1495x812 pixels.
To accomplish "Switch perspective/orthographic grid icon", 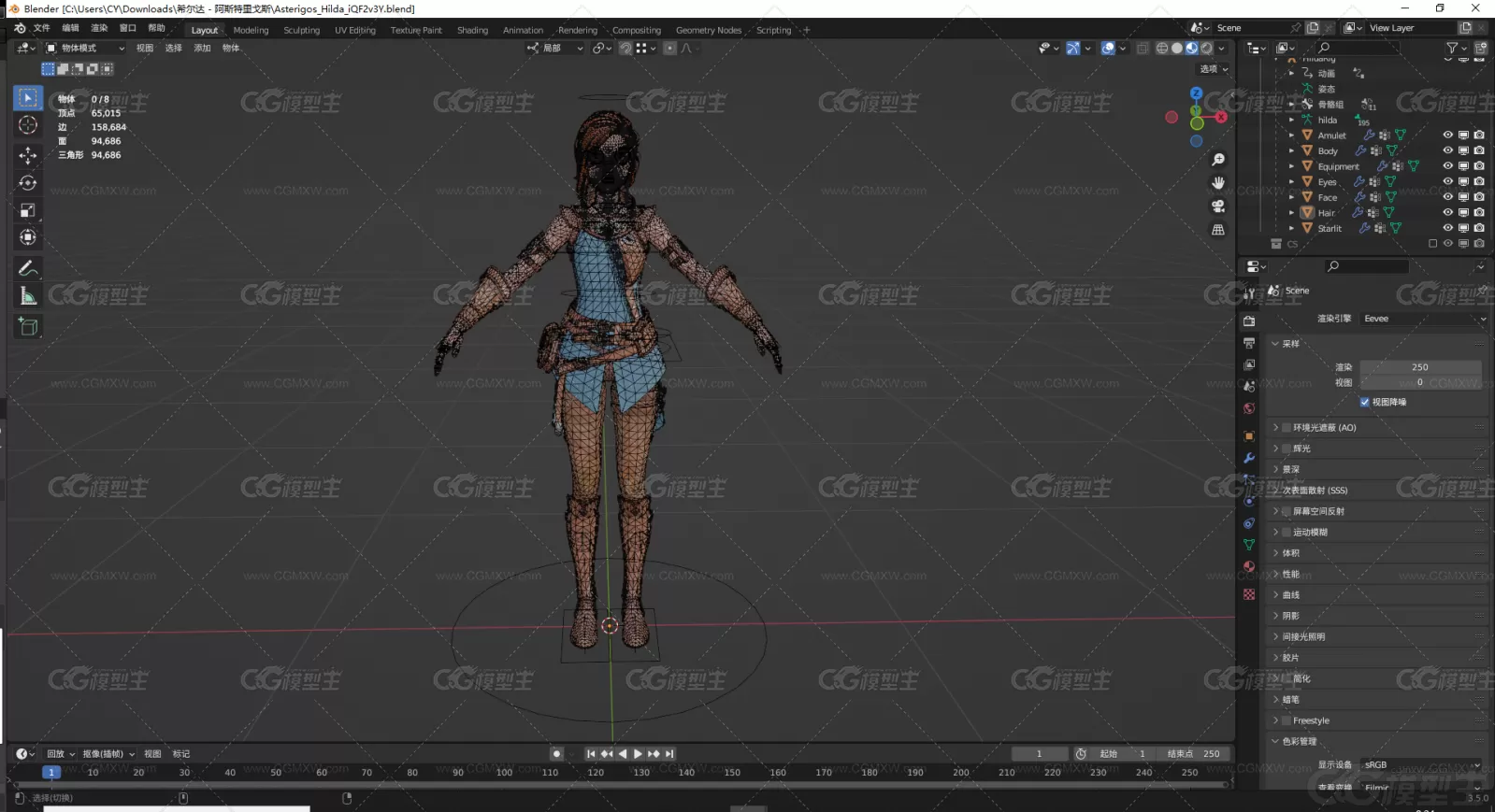I will point(1218,230).
